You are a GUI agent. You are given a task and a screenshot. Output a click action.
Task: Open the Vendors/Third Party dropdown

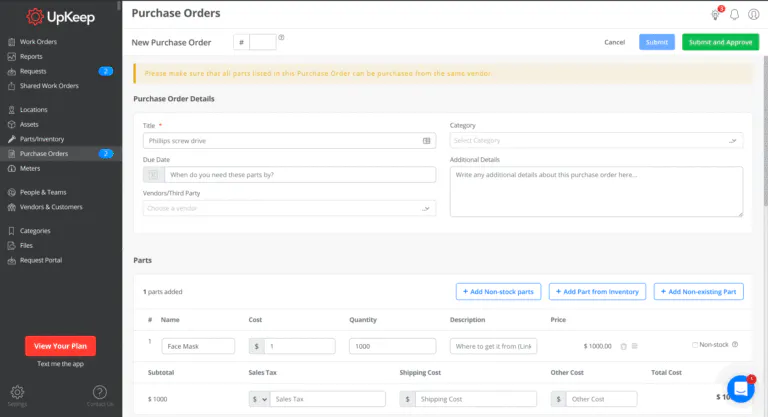pos(289,208)
